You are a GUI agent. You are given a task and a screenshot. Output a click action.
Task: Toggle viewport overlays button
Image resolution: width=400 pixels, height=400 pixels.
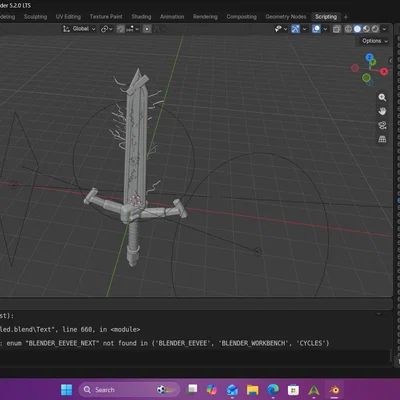[316, 29]
